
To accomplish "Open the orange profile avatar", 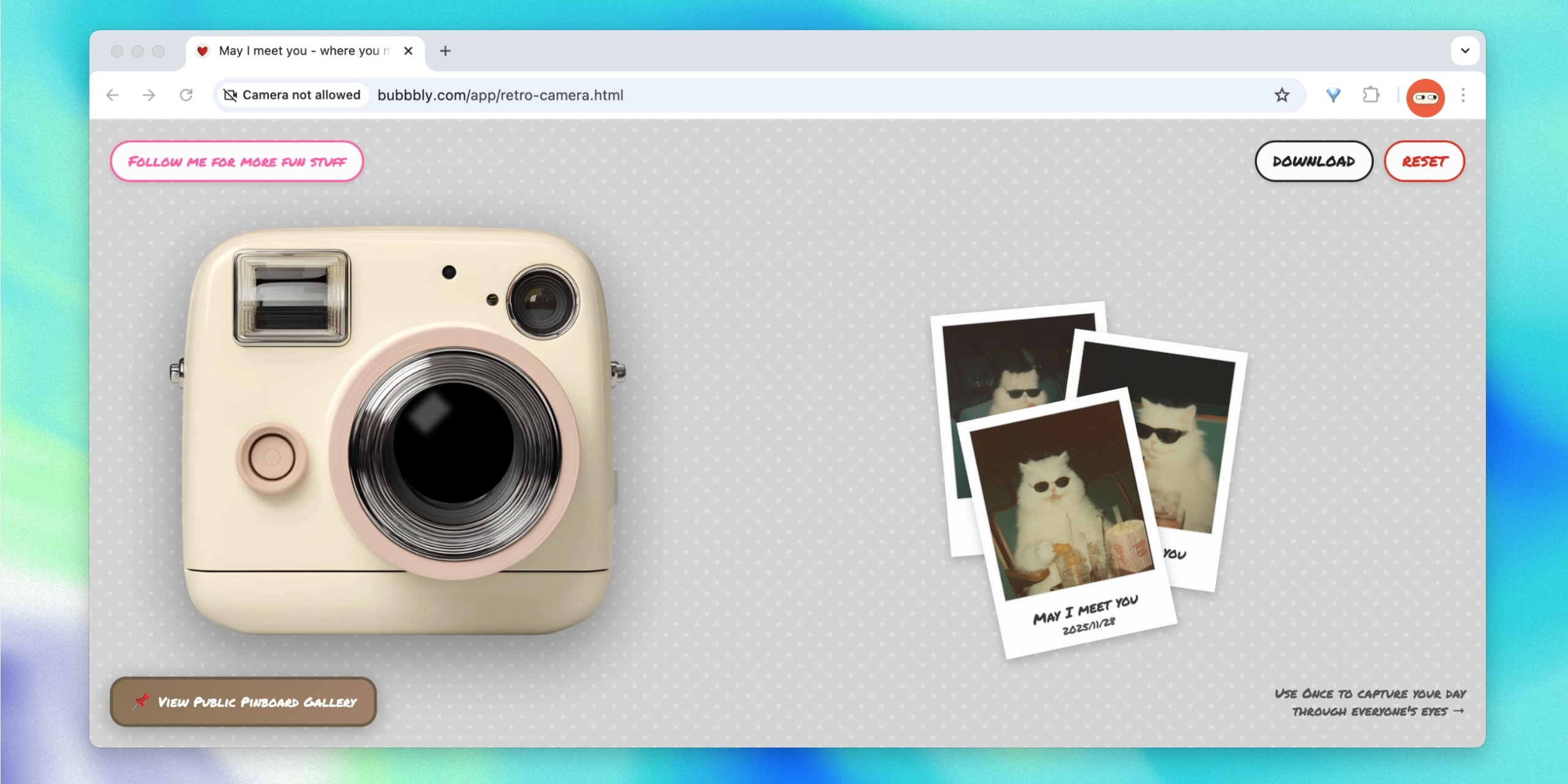I will click(1425, 97).
